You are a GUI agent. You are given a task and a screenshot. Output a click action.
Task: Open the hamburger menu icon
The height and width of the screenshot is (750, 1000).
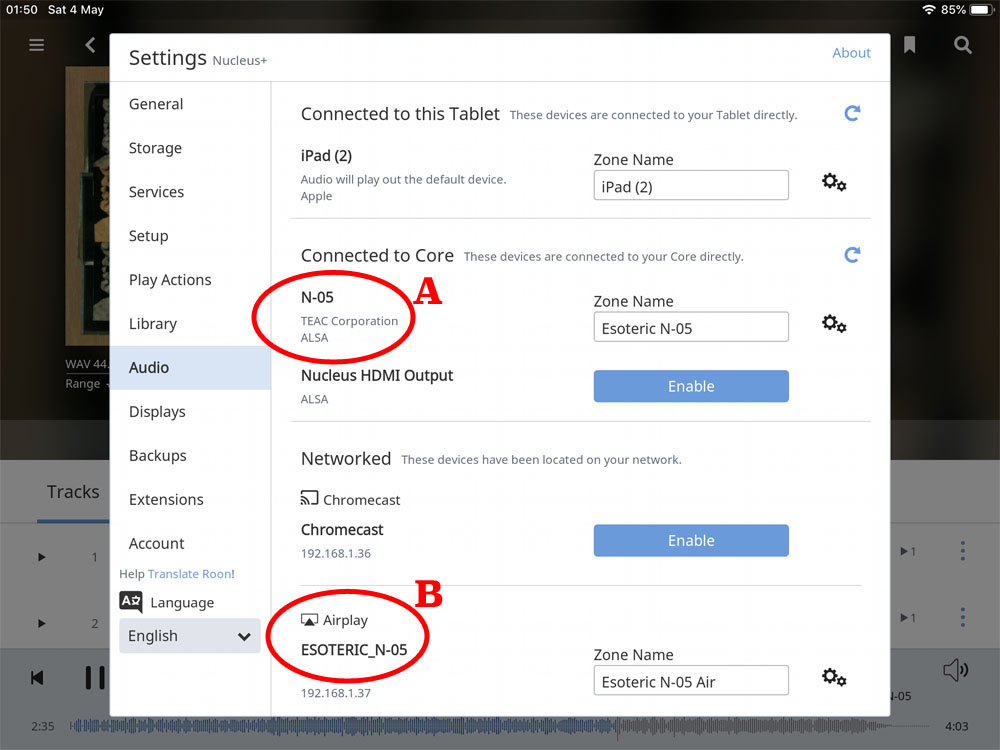pos(37,45)
